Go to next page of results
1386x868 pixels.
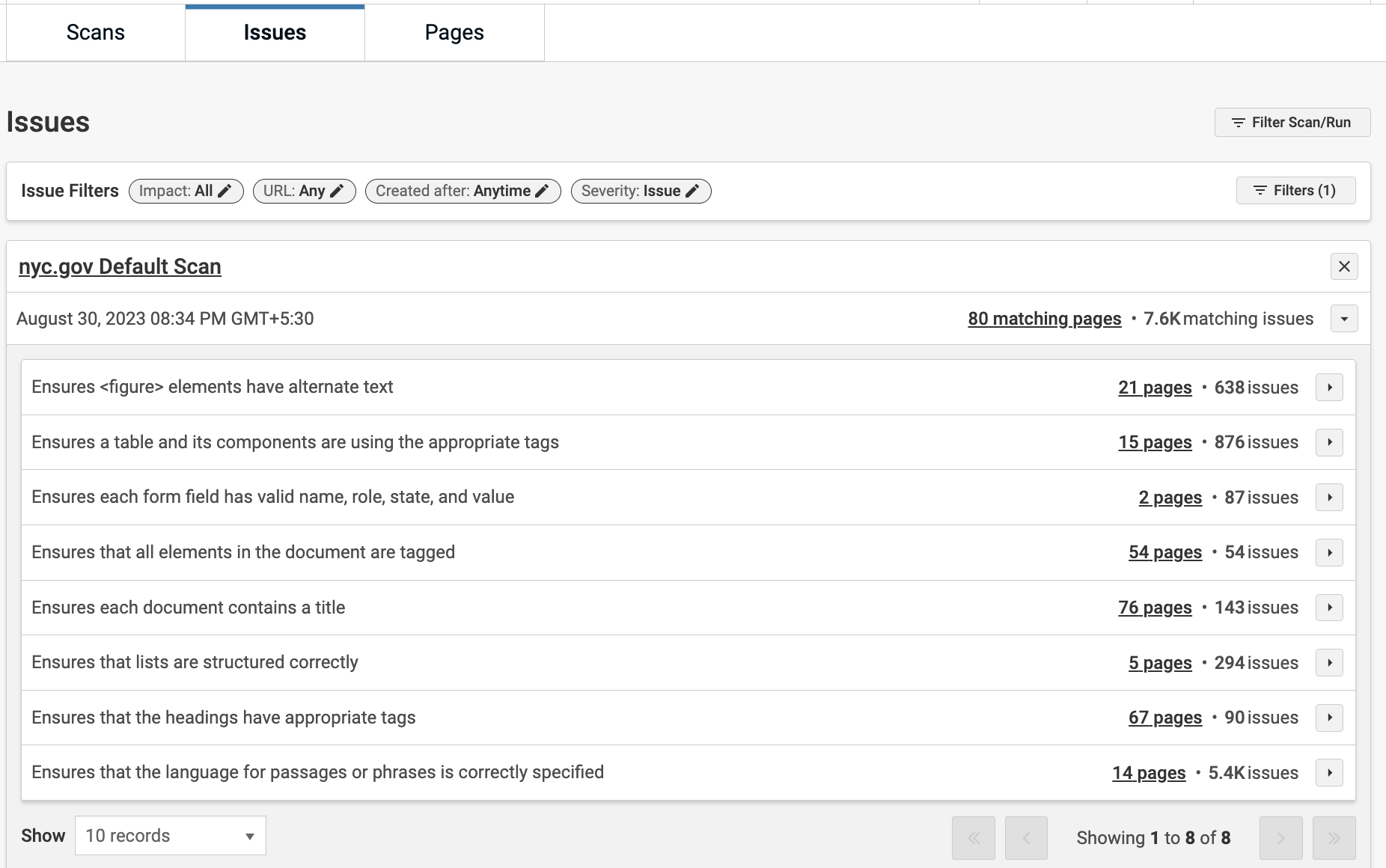pyautogui.click(x=1280, y=838)
